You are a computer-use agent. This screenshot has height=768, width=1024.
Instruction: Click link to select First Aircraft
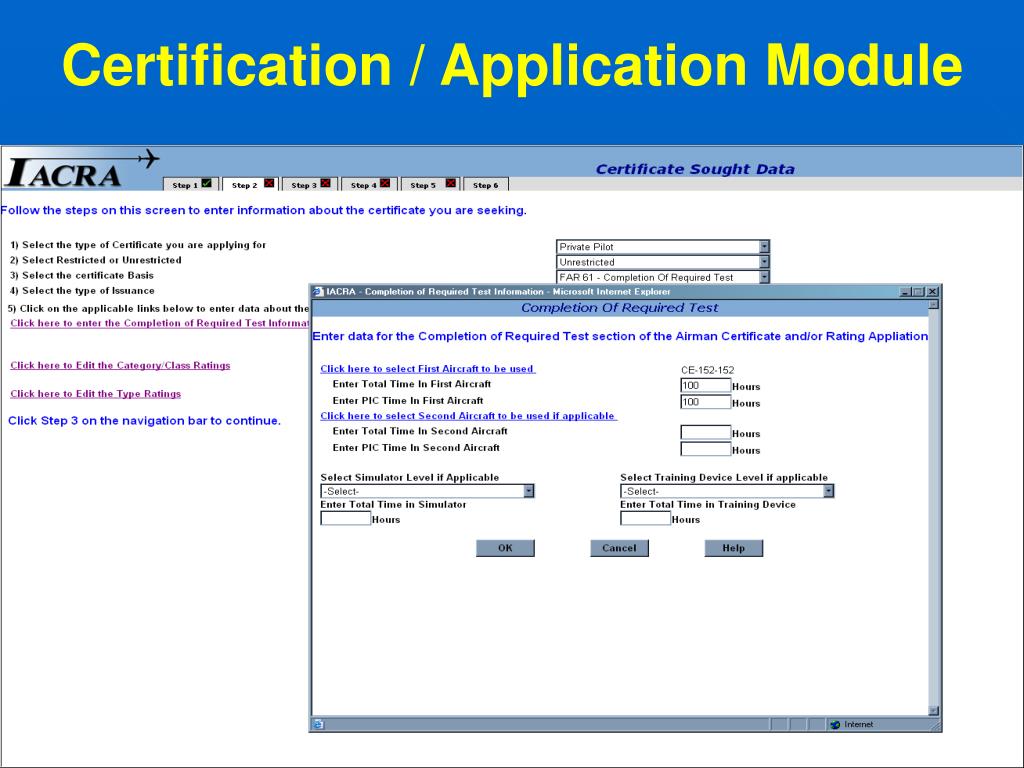pos(428,368)
